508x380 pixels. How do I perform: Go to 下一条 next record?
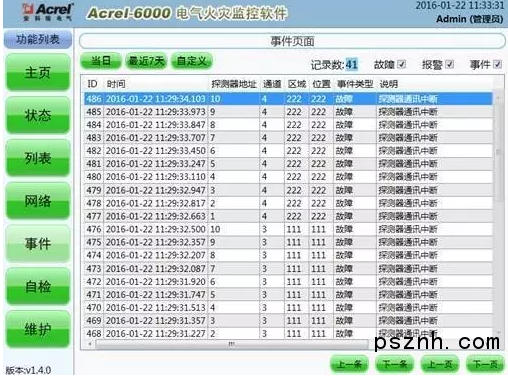coord(395,364)
